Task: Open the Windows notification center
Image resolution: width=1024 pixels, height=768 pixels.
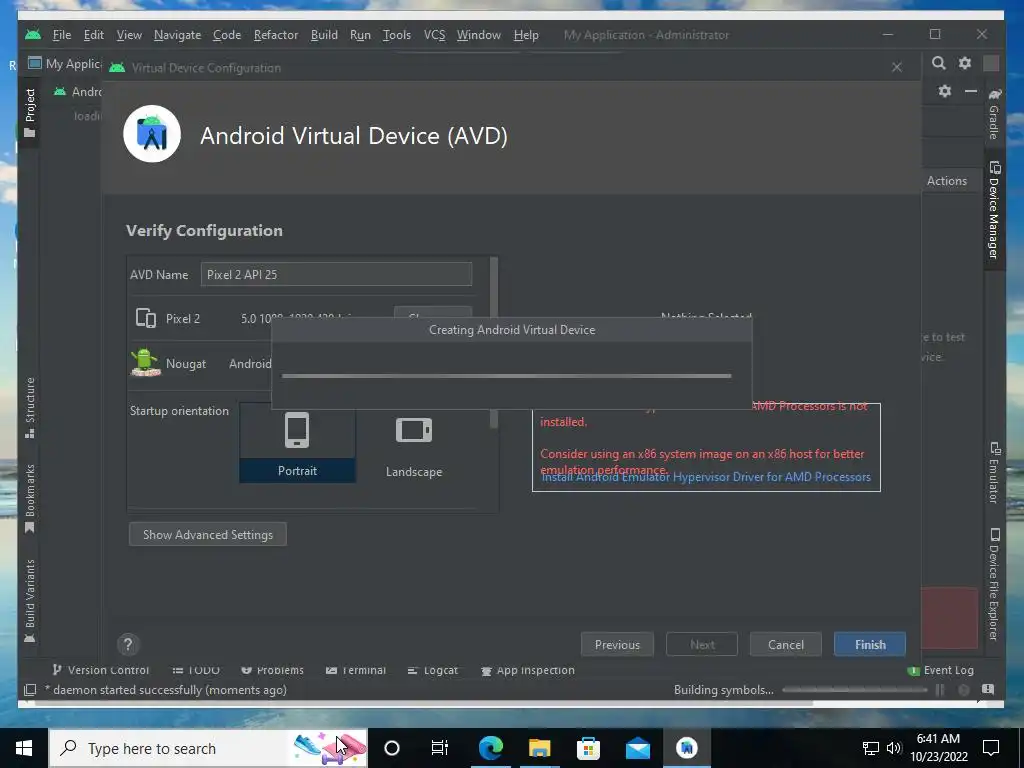Action: pyautogui.click(x=991, y=748)
